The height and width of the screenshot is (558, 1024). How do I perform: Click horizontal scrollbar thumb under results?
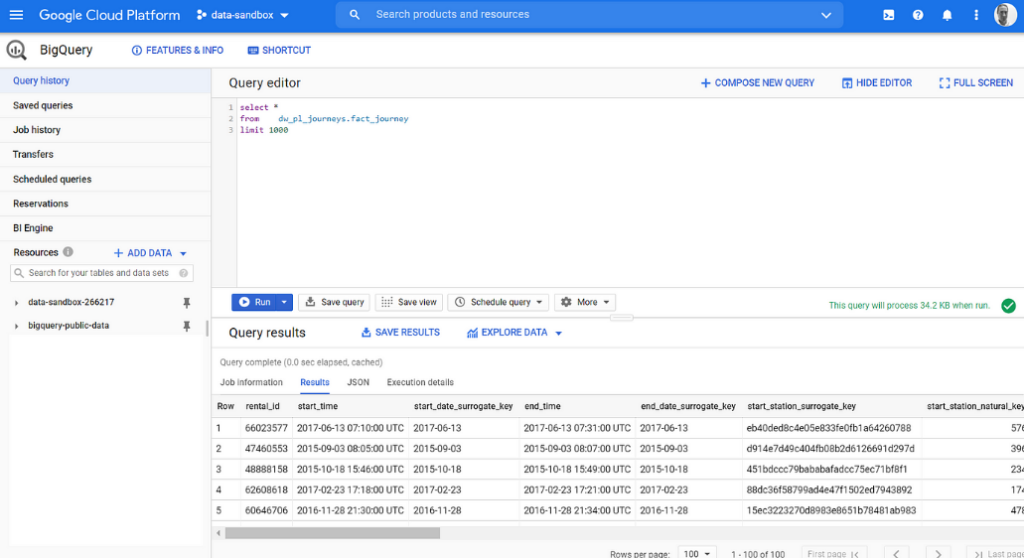(x=332, y=533)
